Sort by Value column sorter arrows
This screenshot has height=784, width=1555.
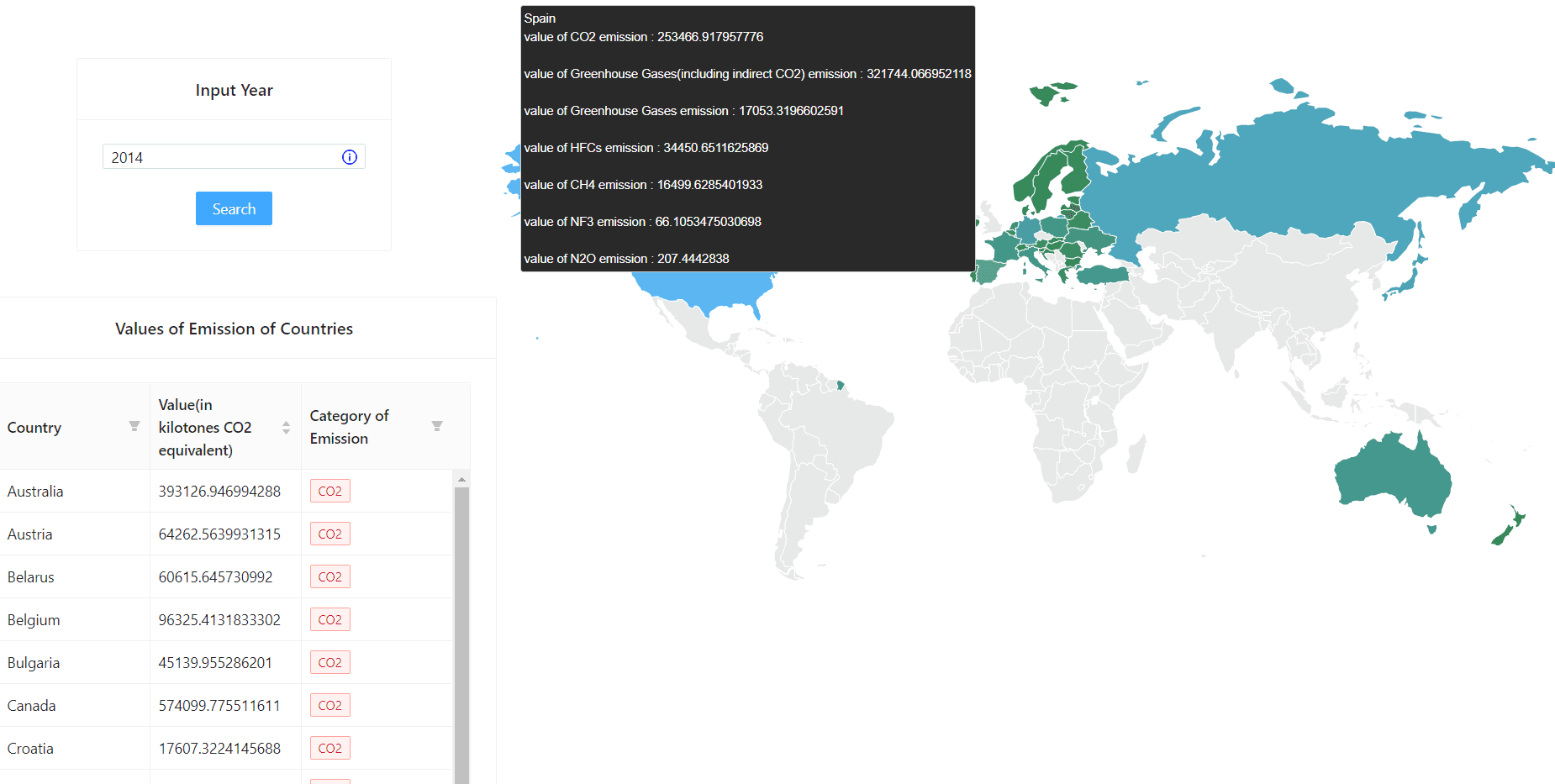(x=286, y=428)
